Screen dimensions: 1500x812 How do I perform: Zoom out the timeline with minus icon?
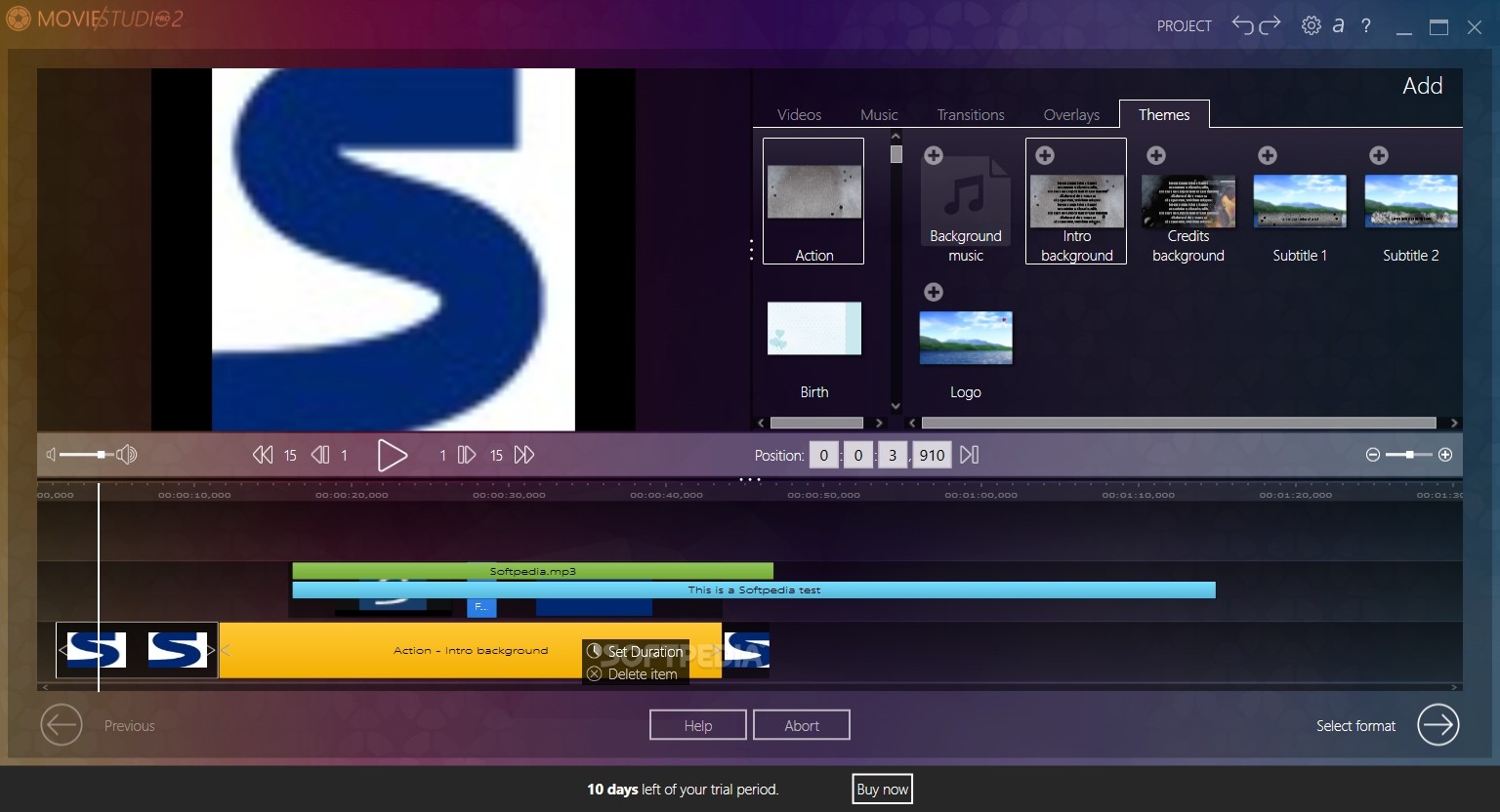(x=1372, y=455)
